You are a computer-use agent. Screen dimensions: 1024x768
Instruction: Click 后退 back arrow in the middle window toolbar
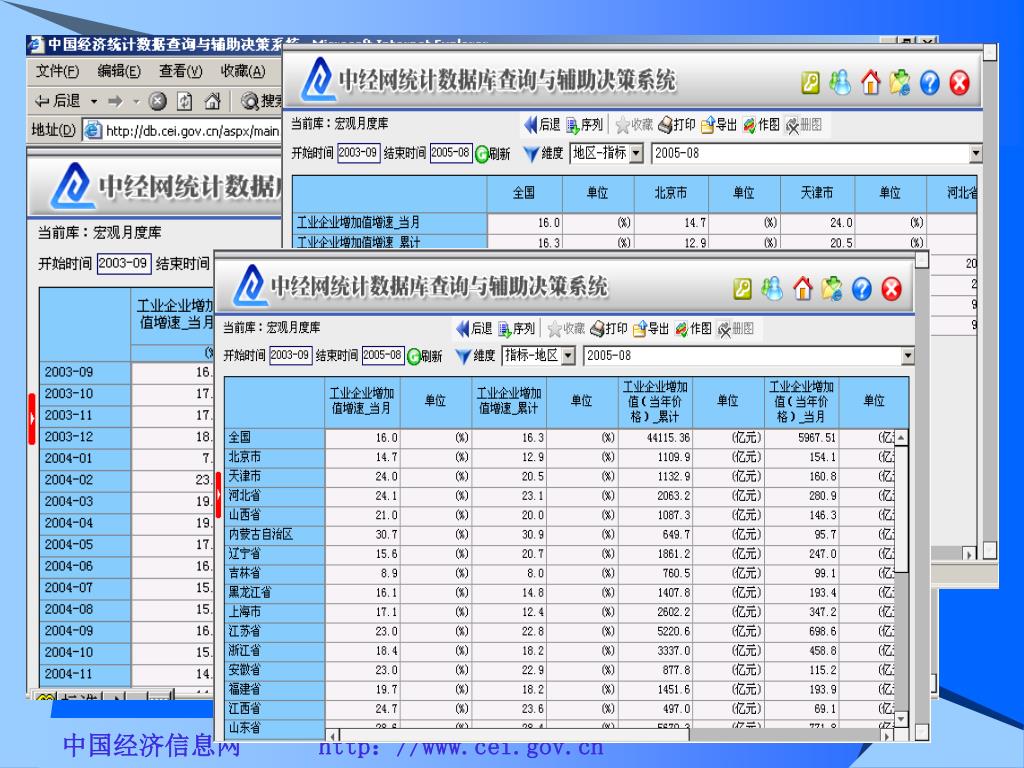[x=542, y=125]
